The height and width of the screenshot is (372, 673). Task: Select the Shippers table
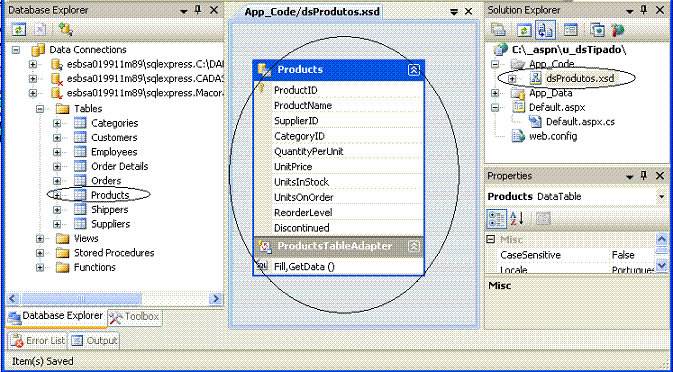coord(109,209)
